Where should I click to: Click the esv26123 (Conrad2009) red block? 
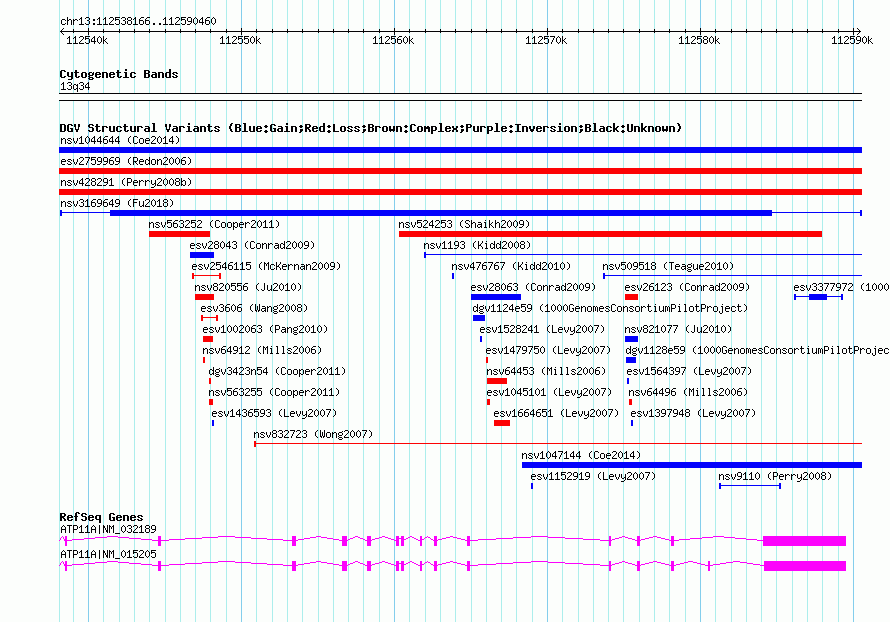click(x=631, y=297)
